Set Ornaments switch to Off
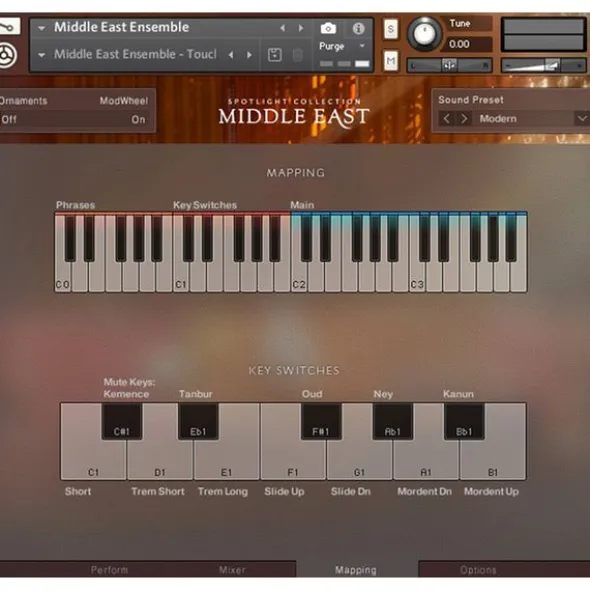 point(9,120)
